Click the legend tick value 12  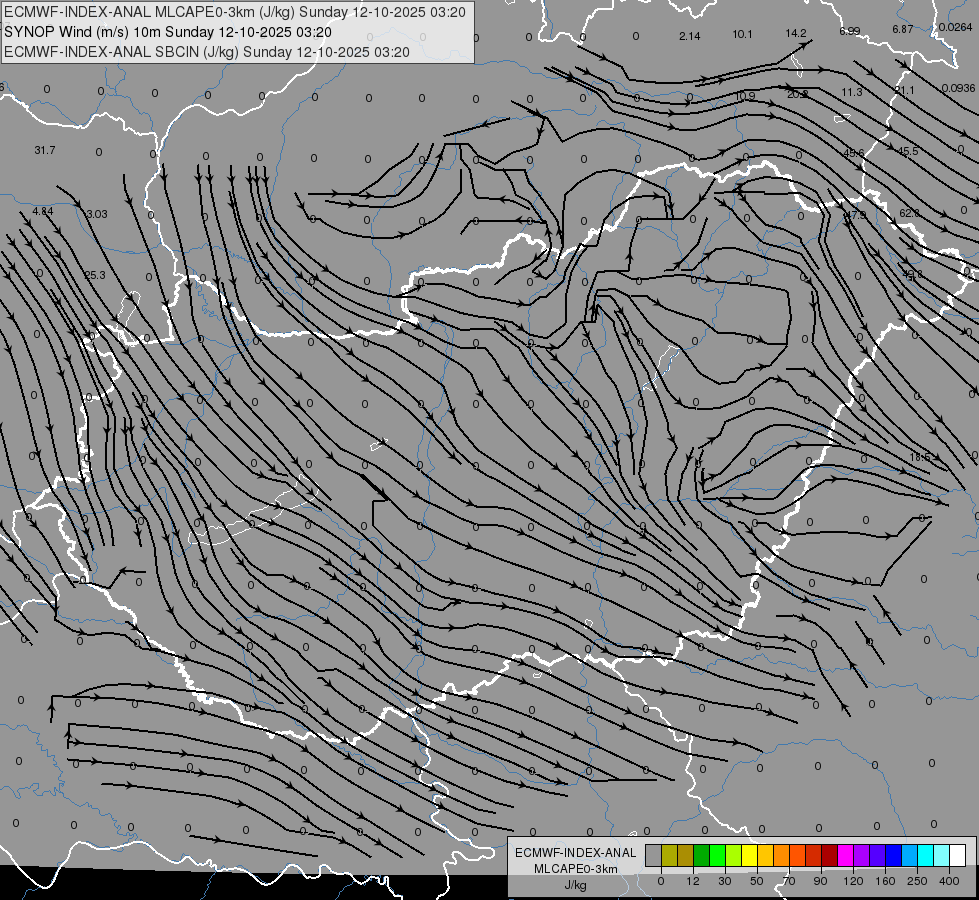(x=693, y=881)
